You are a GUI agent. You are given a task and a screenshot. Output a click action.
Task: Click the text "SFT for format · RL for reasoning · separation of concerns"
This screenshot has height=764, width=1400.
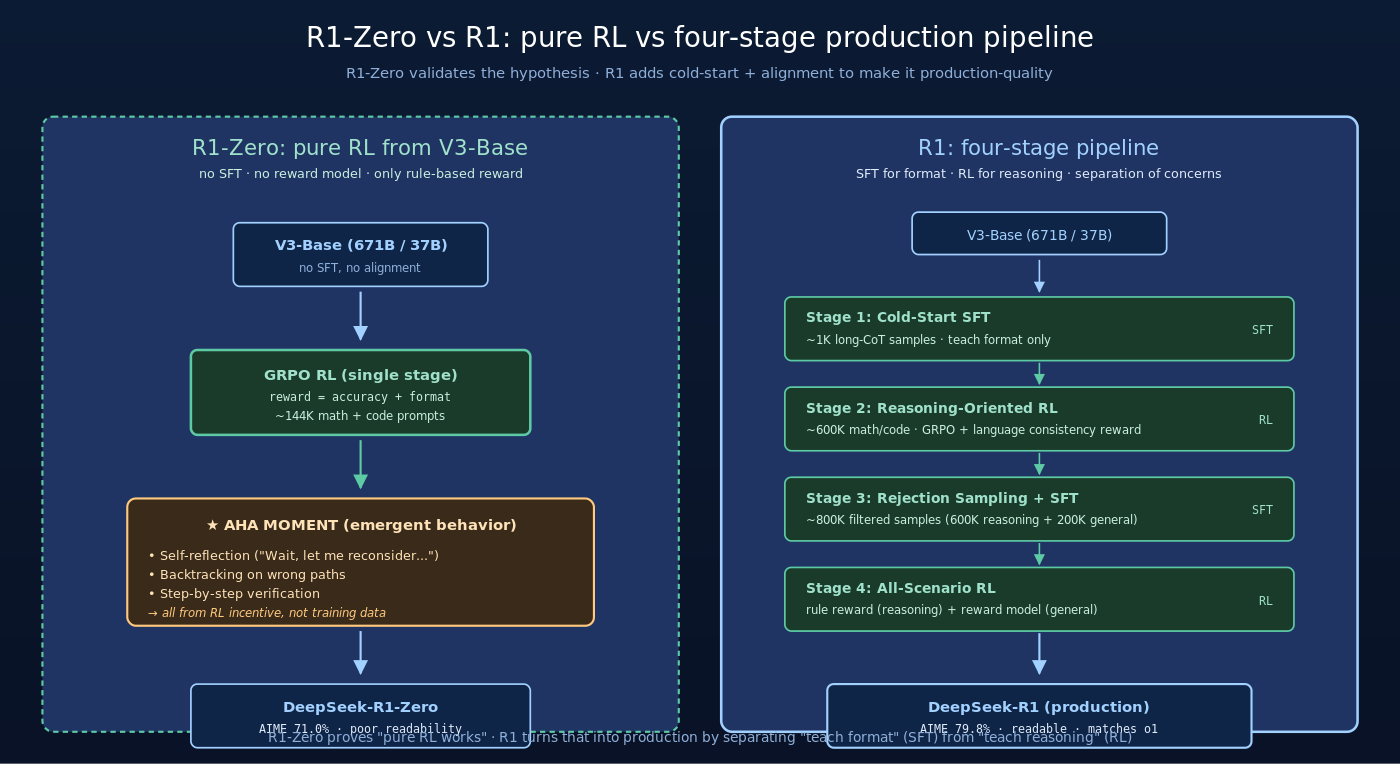(1038, 174)
